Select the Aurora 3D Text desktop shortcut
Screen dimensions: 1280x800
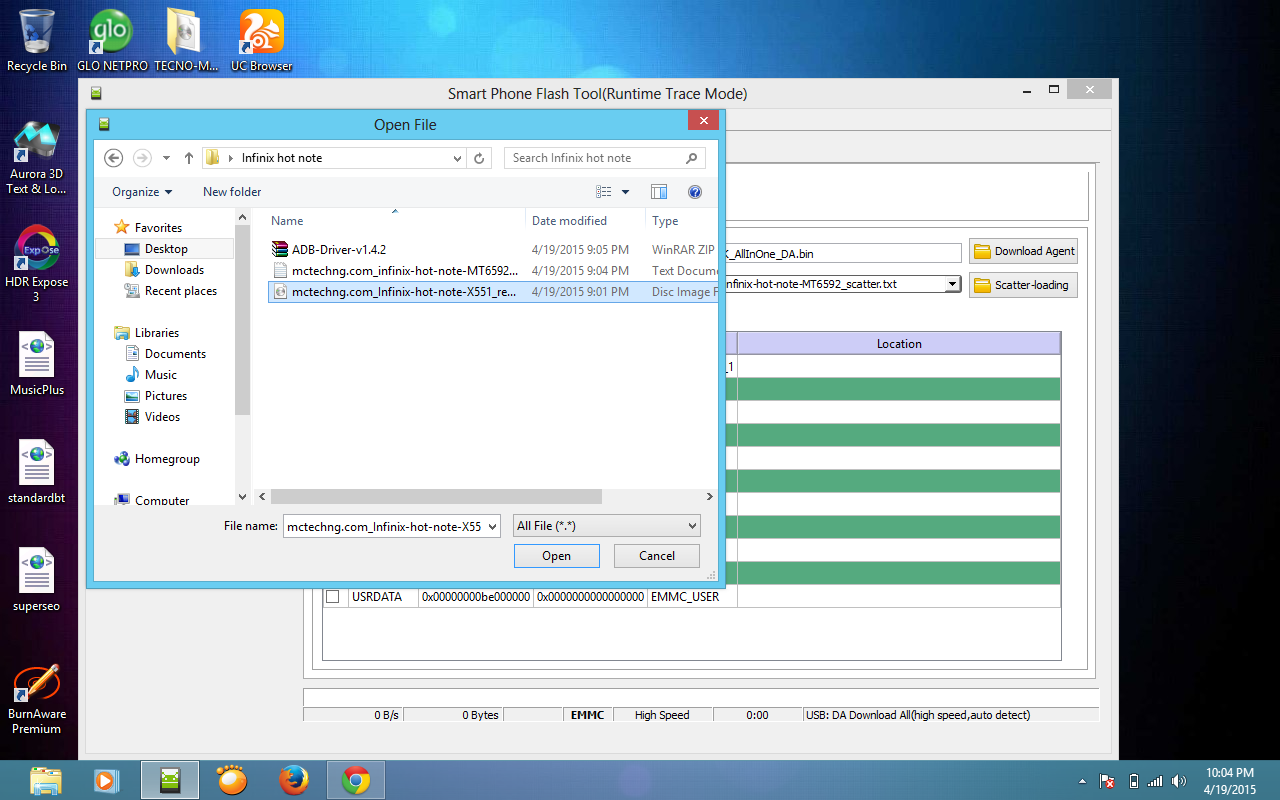point(37,158)
